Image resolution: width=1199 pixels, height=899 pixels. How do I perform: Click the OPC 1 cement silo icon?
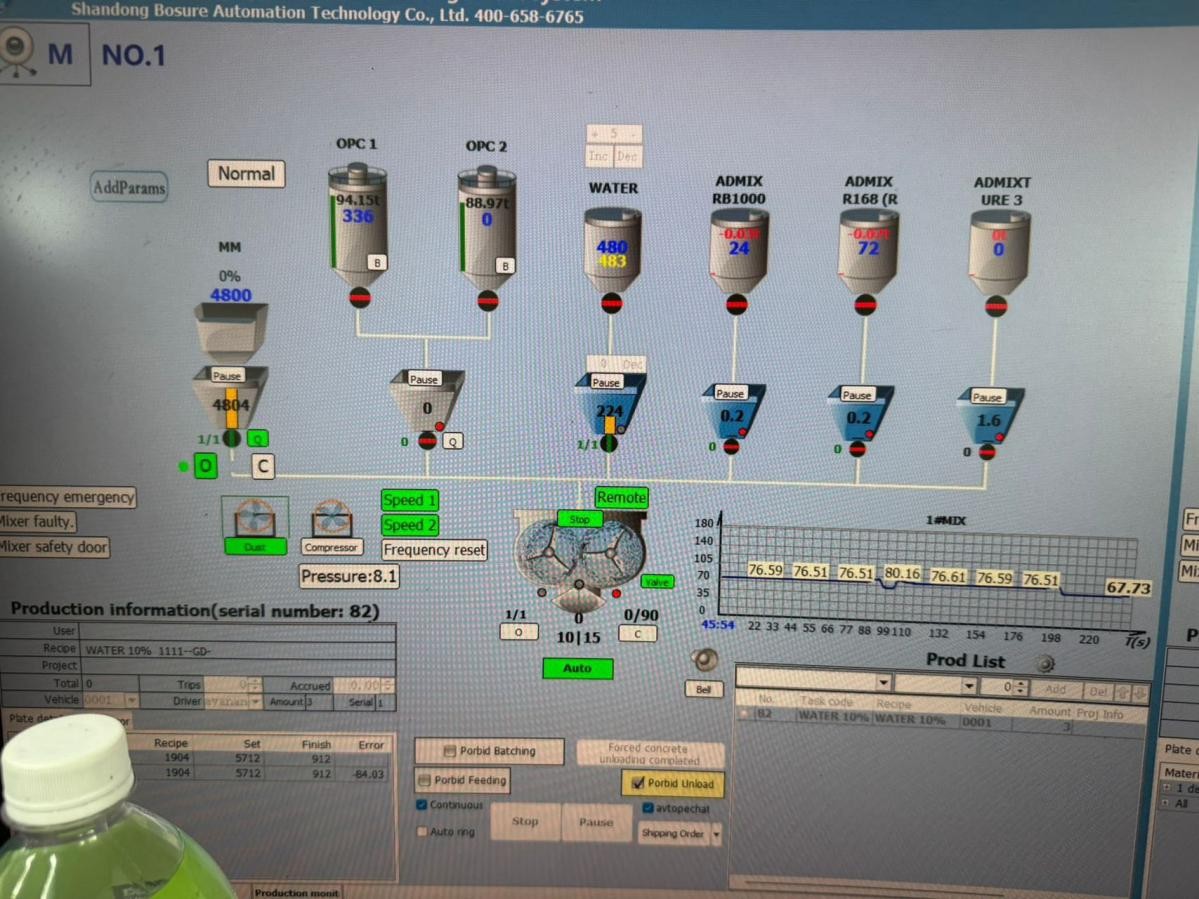(x=357, y=227)
